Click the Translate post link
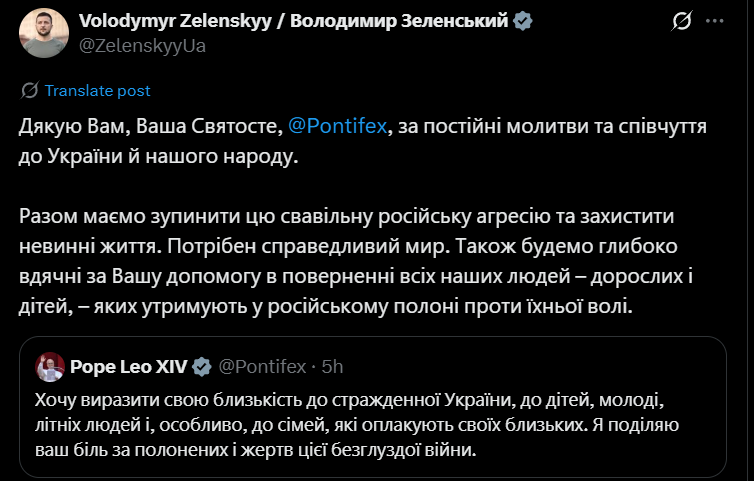754x481 pixels. (x=98, y=90)
